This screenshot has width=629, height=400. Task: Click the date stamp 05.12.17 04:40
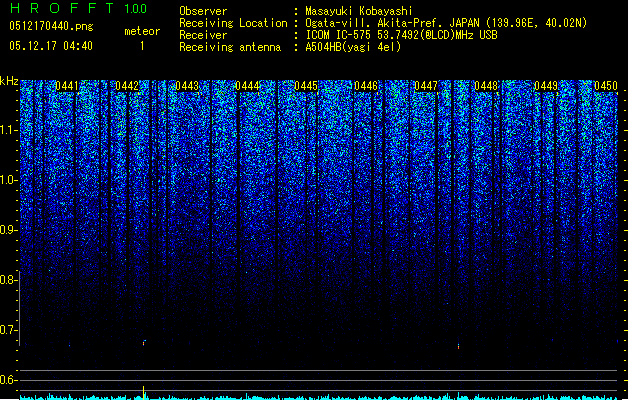click(51, 46)
